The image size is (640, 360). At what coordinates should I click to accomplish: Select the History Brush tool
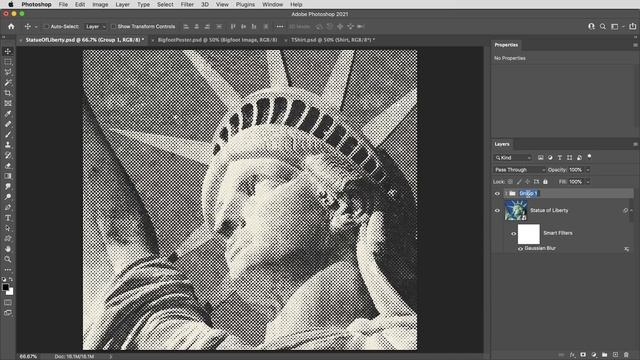(8, 156)
